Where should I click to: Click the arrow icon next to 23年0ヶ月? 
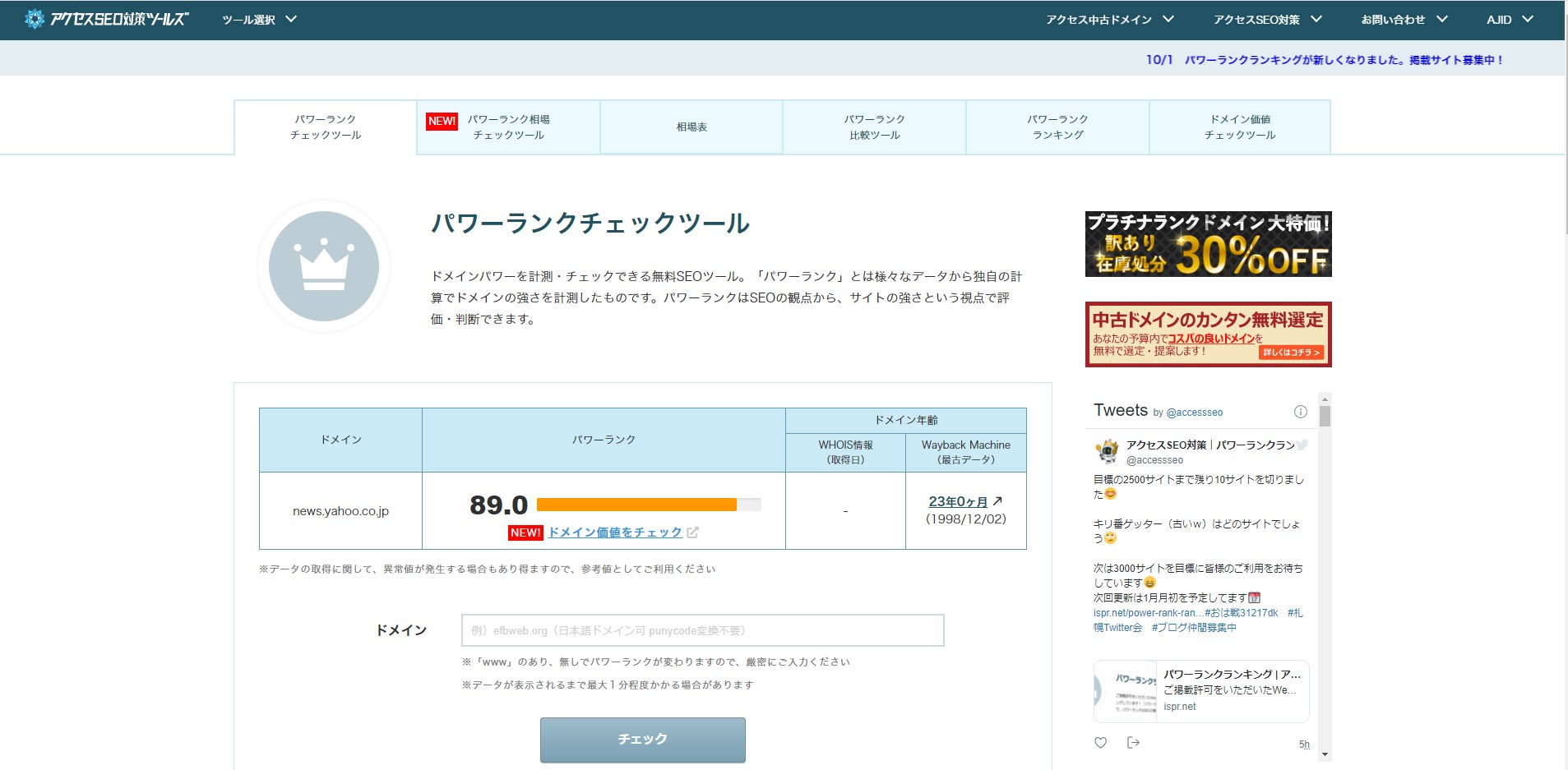coord(997,500)
